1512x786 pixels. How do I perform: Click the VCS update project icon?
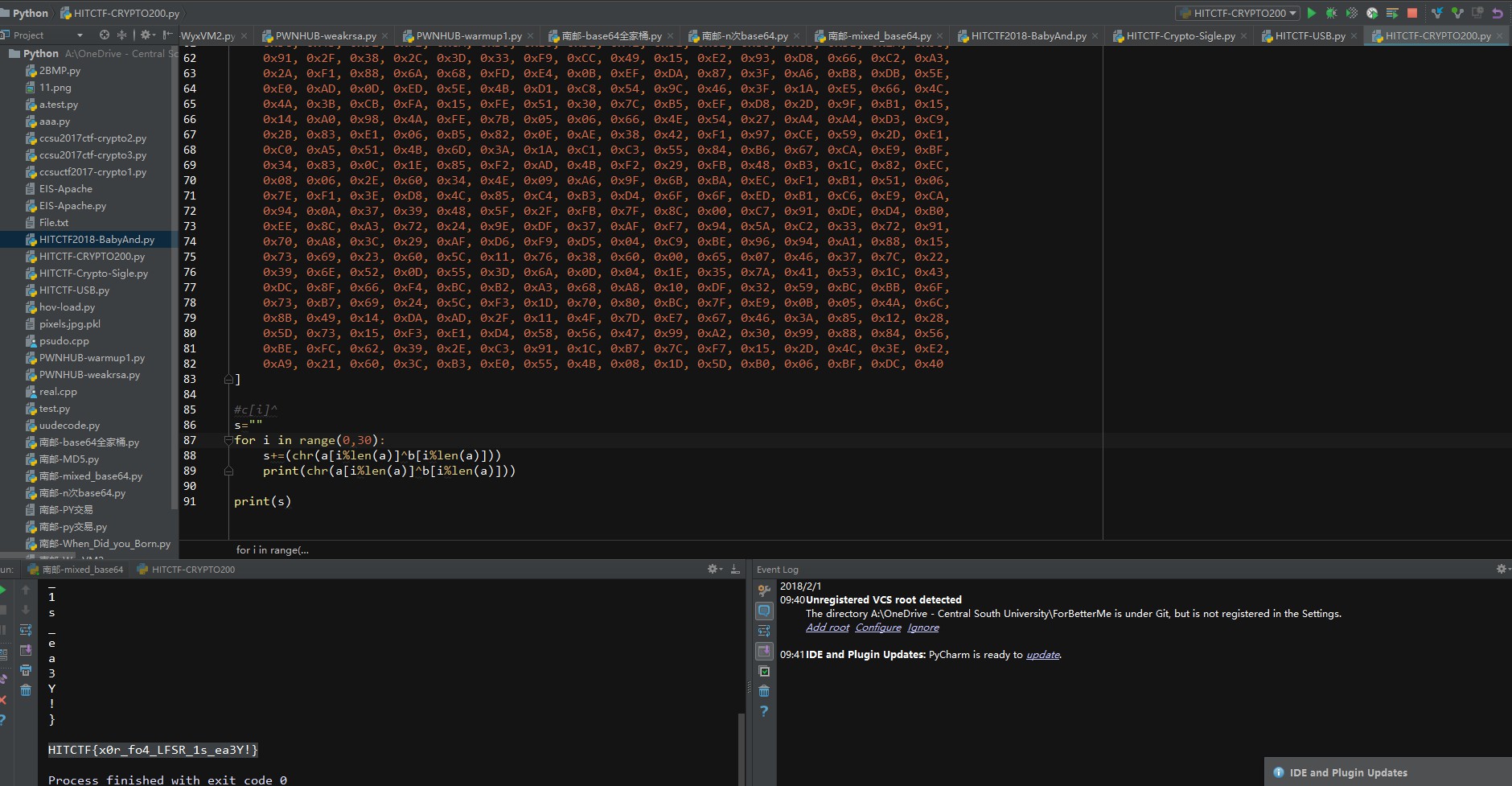pyautogui.click(x=1437, y=13)
